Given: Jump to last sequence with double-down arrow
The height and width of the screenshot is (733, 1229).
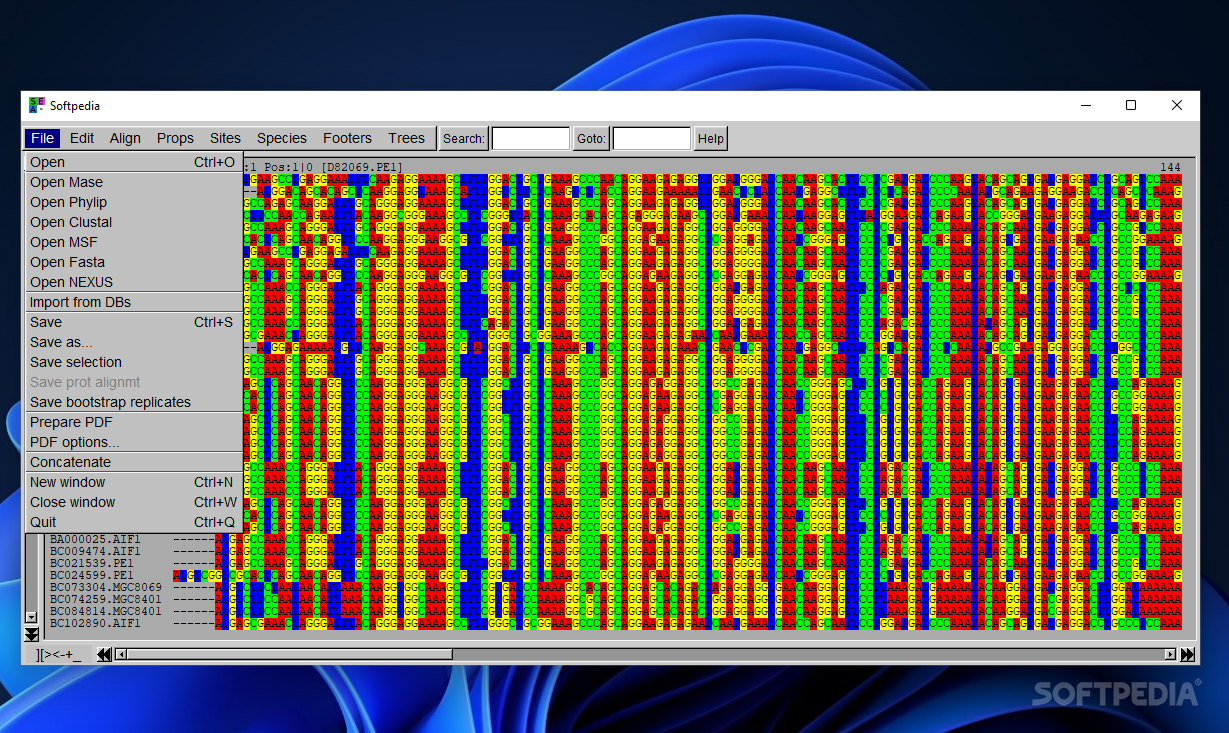Looking at the screenshot, I should [31, 634].
